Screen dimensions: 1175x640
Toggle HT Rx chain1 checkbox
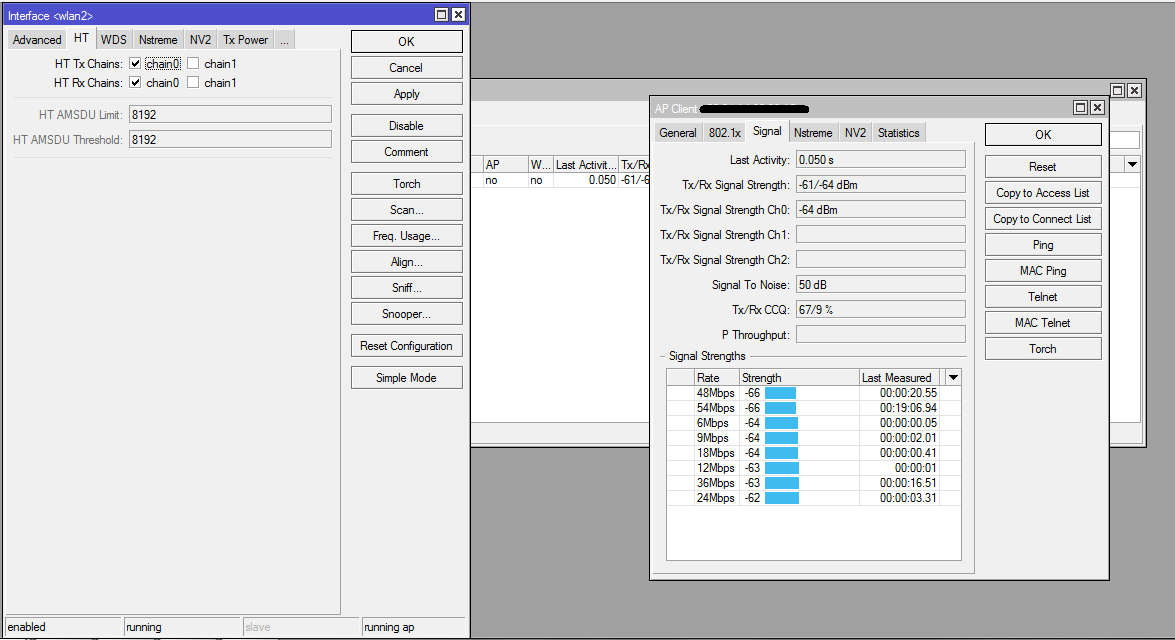pos(193,83)
